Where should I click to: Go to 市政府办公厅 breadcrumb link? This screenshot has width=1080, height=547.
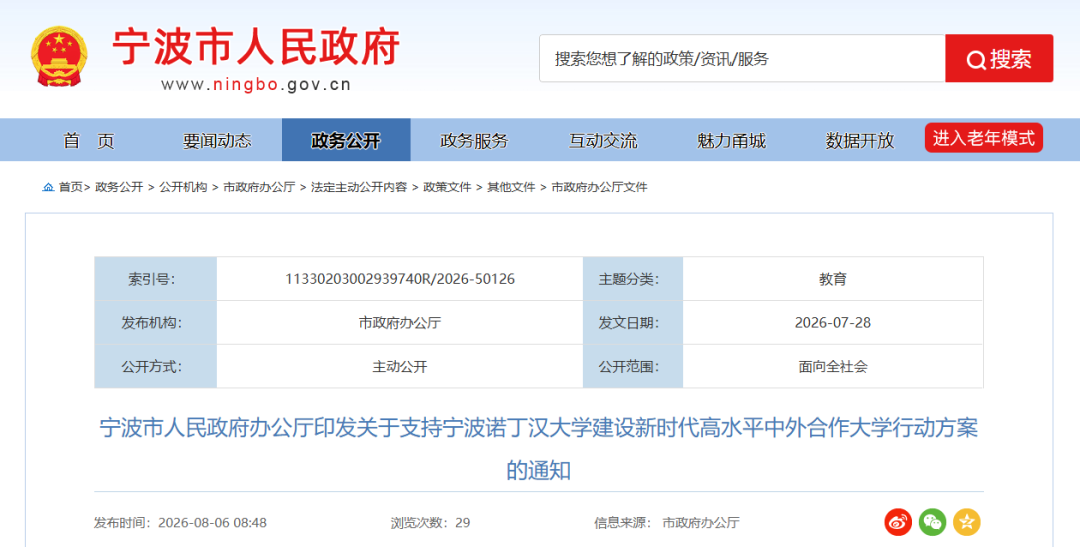259,187
